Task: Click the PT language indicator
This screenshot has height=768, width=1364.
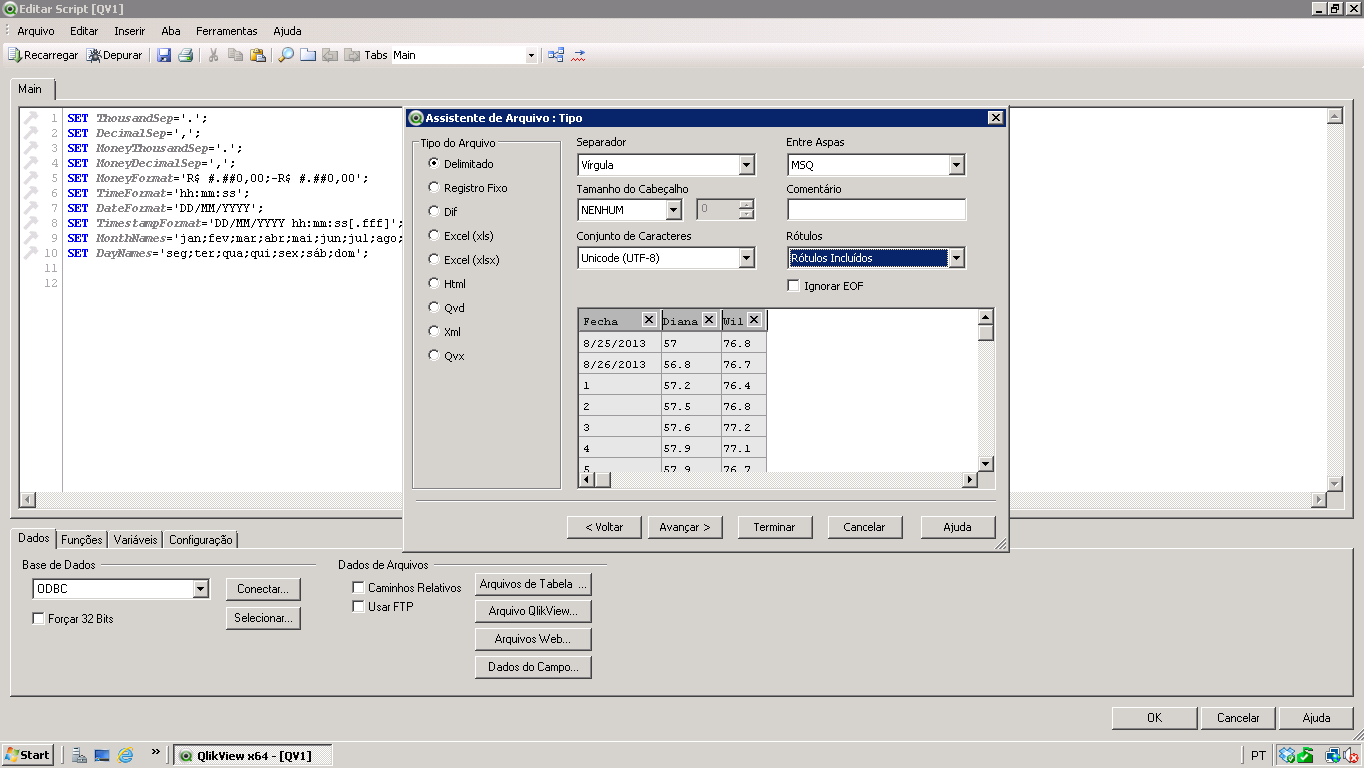Action: [1257, 755]
